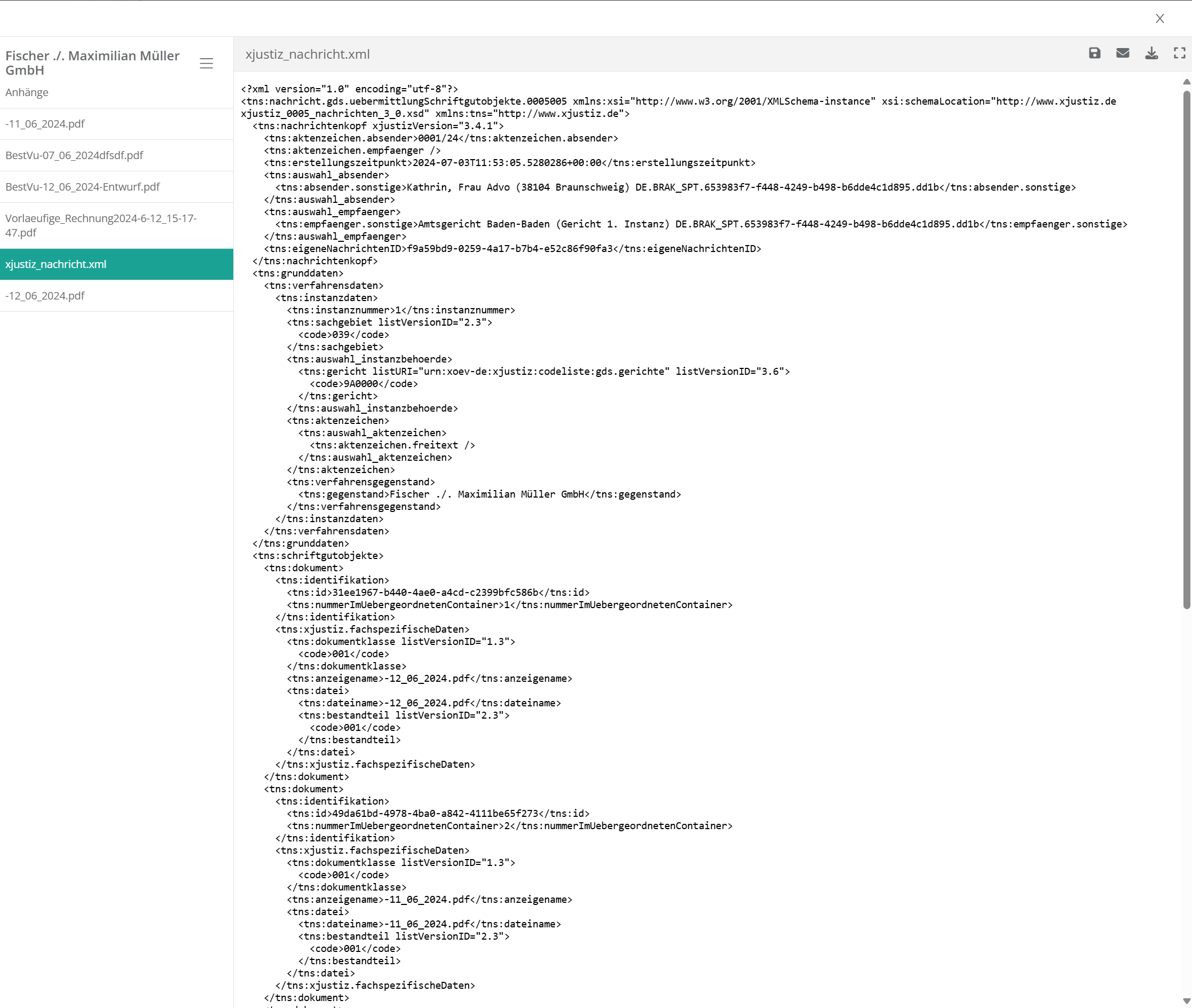The width and height of the screenshot is (1192, 1008).
Task: Click the xjustiz_nachricht.xml header filename
Action: pyautogui.click(x=307, y=54)
